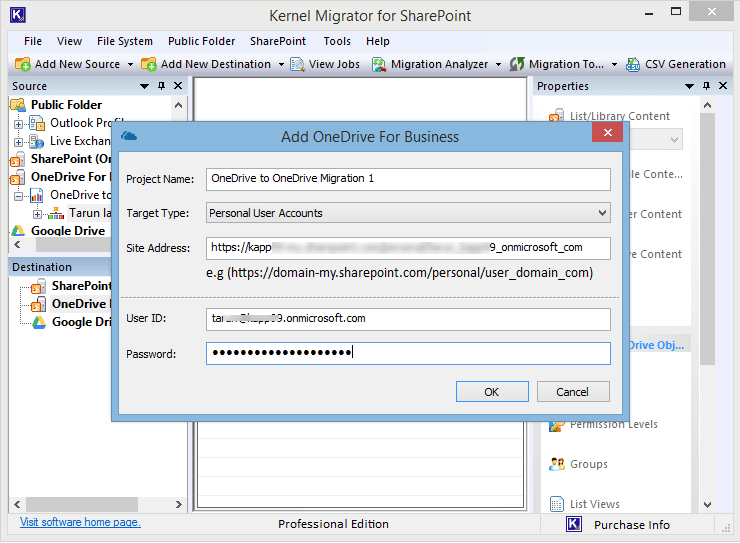The image size is (740, 543).
Task: Click OK in the OneDrive dialog
Action: click(x=492, y=392)
